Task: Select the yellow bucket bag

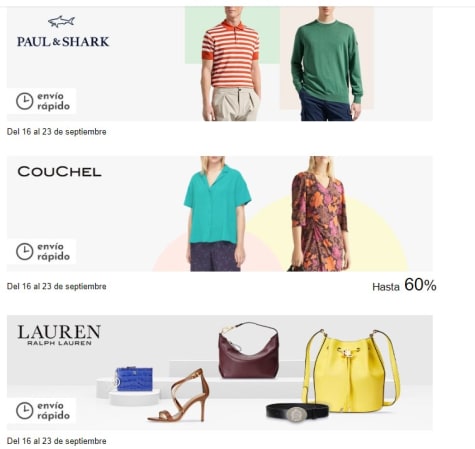Action: (351, 371)
